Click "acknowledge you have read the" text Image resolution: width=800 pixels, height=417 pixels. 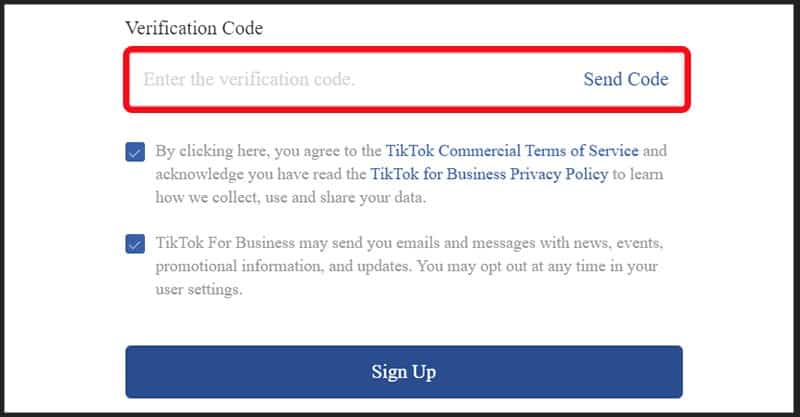260,174
